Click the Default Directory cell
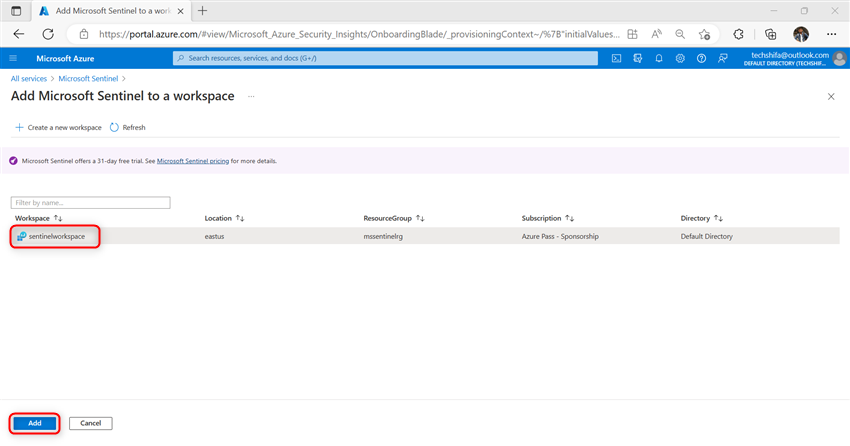Image resolution: width=850 pixels, height=446 pixels. point(706,236)
